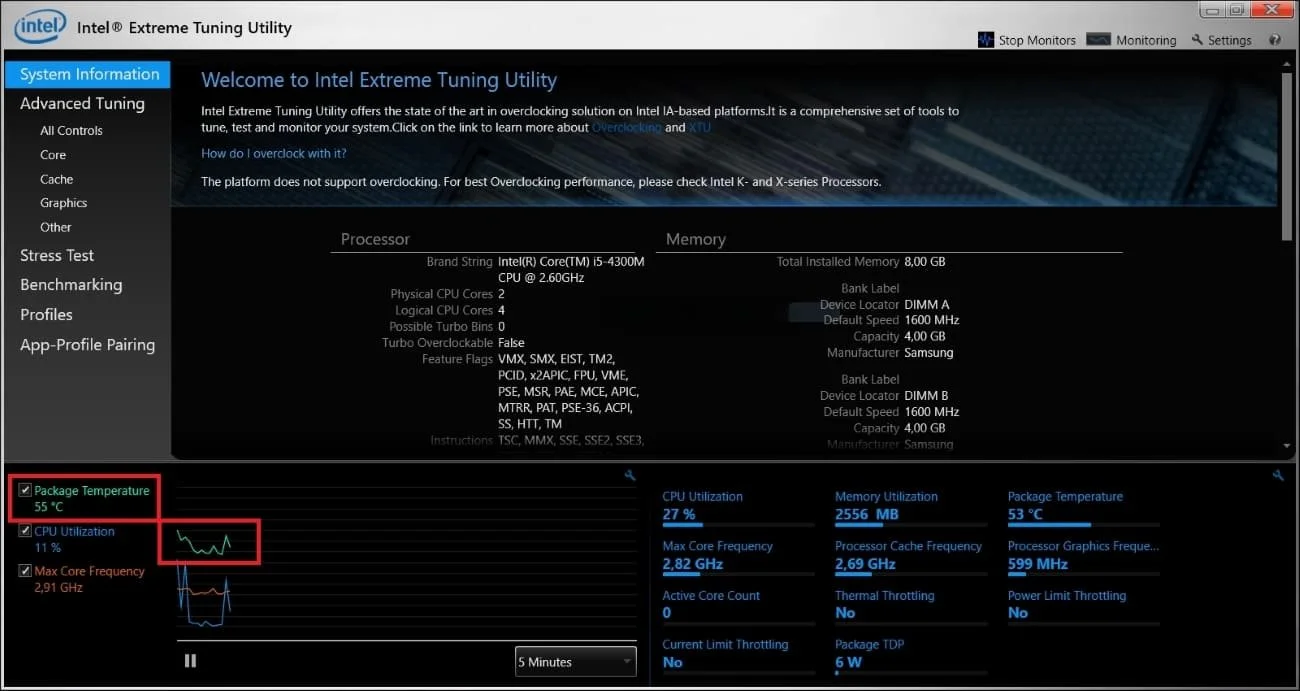Click the Brand String value i5-4300M

tap(571, 269)
